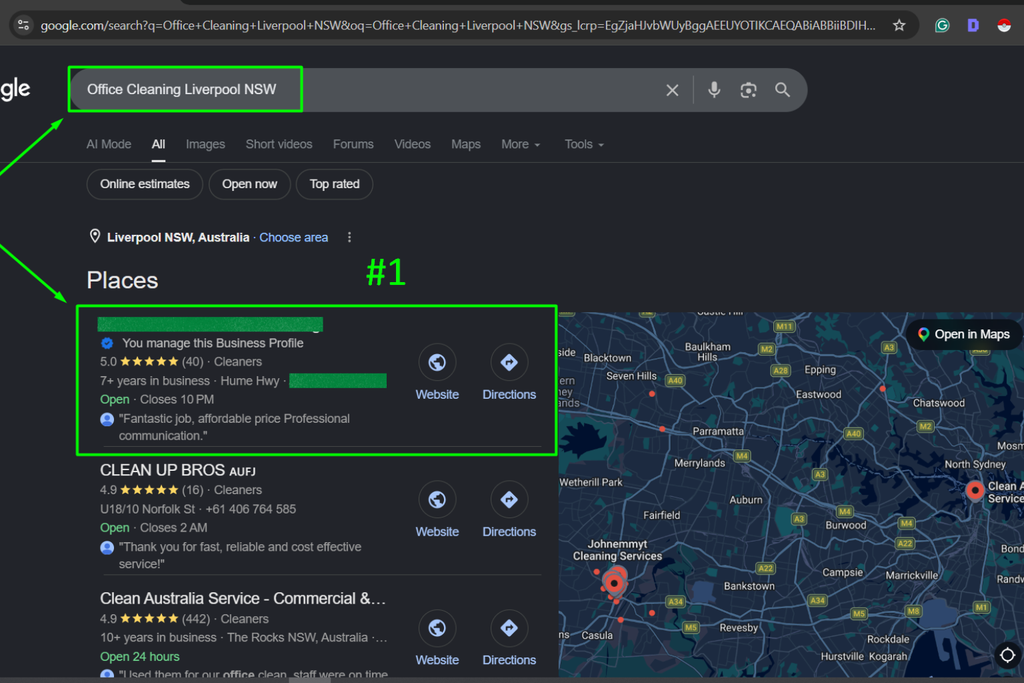Open Website for CLEAN UP BROS
The height and width of the screenshot is (683, 1024).
437,510
